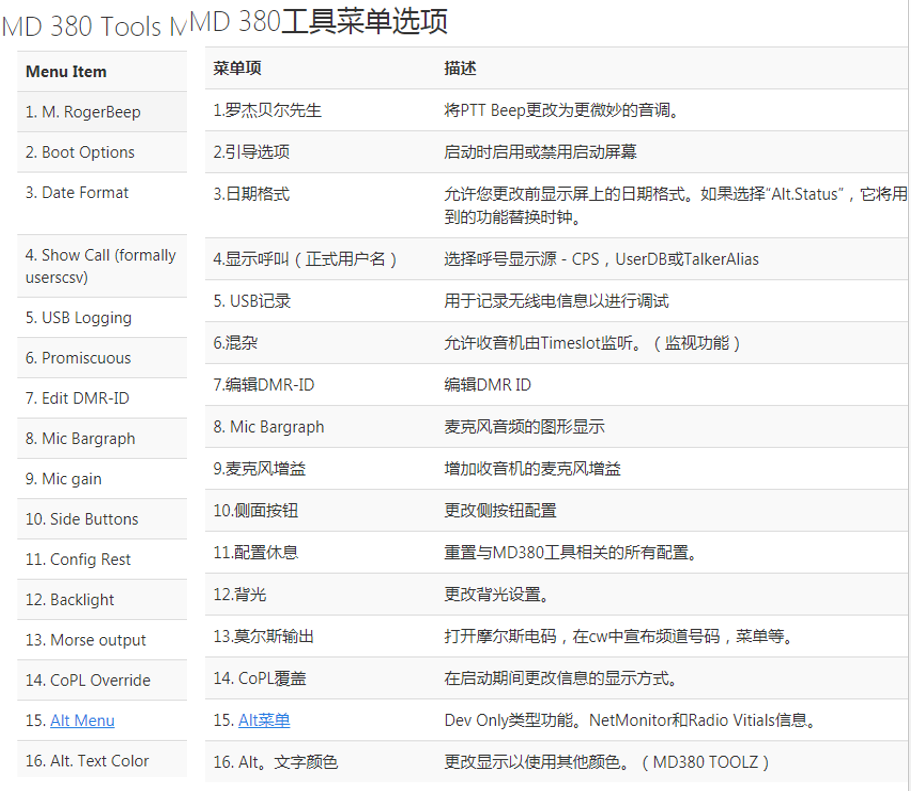Click the 'MD 380工具菜单选项' heading

pyautogui.click(x=318, y=21)
